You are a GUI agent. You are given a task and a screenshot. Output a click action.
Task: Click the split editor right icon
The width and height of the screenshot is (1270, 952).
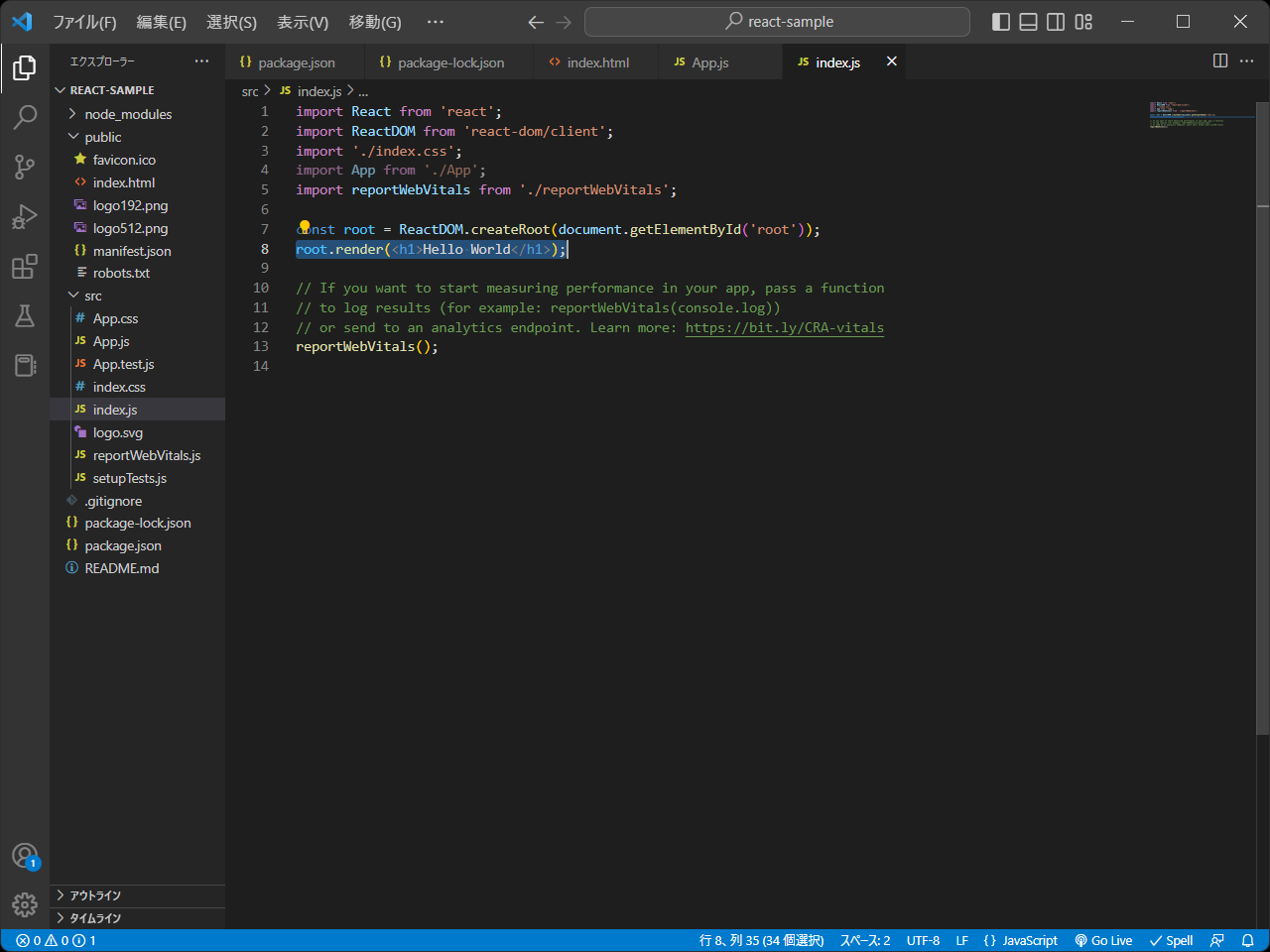click(1220, 60)
